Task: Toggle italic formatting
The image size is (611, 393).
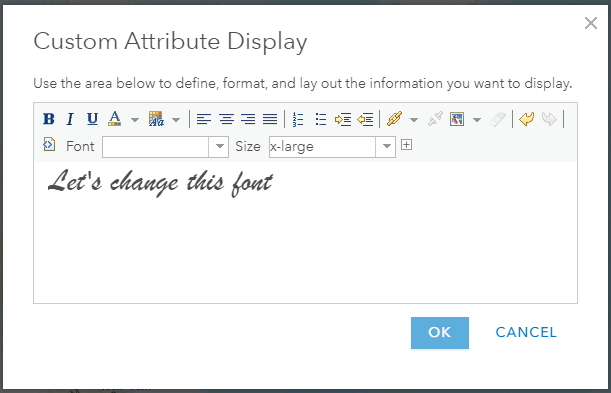Action: [70, 119]
